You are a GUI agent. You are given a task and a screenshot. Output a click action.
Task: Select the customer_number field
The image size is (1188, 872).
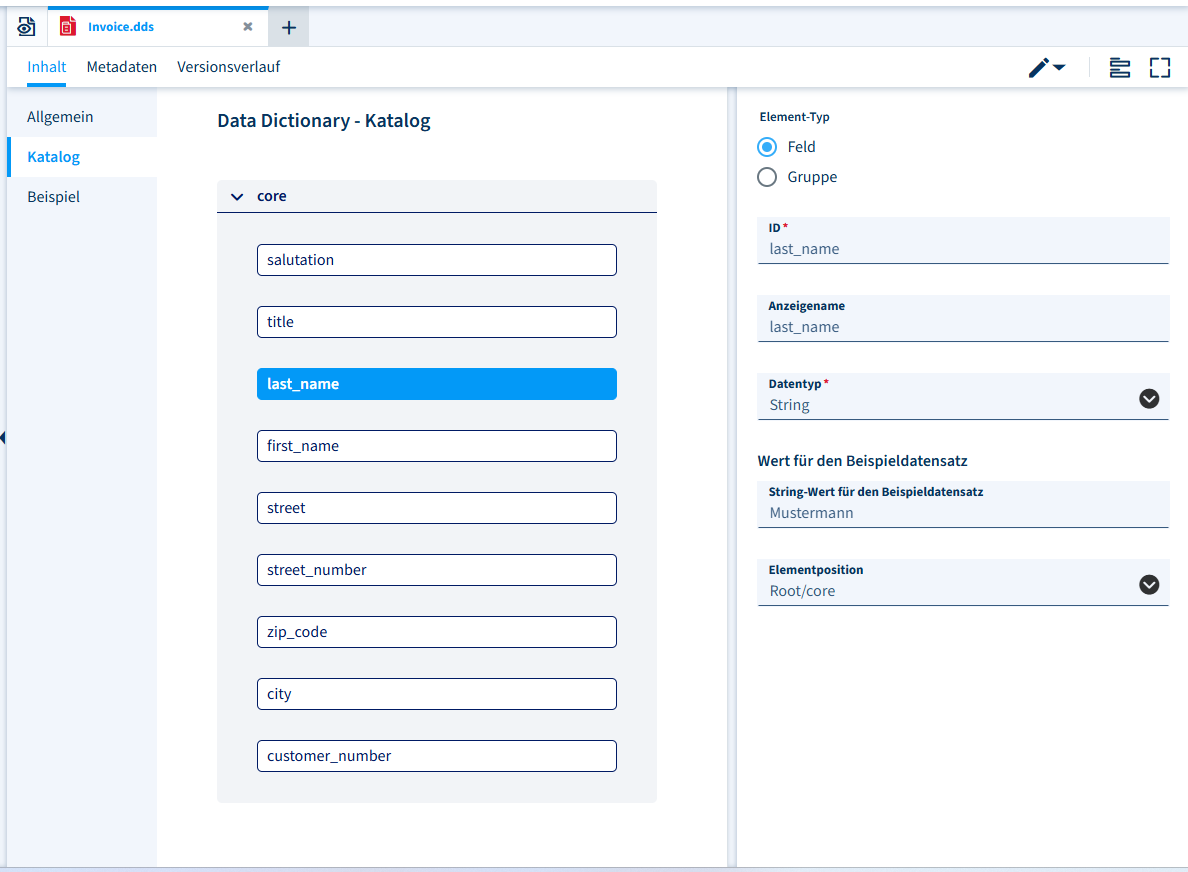pos(436,756)
